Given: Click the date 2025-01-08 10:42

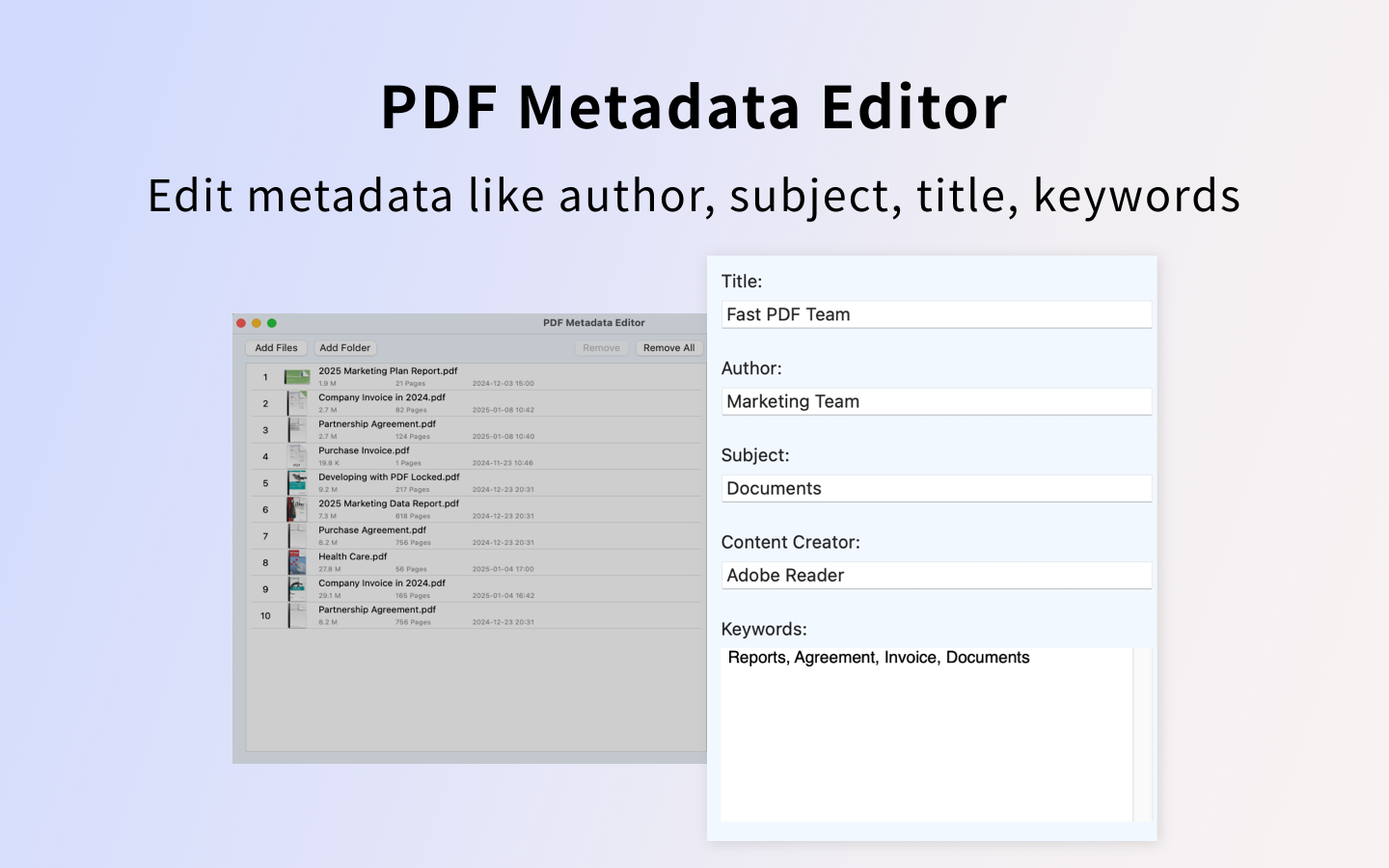Looking at the screenshot, I should coord(503,410).
